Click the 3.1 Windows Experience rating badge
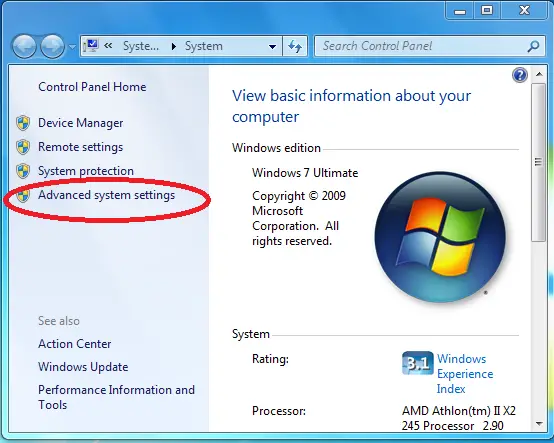 point(418,363)
